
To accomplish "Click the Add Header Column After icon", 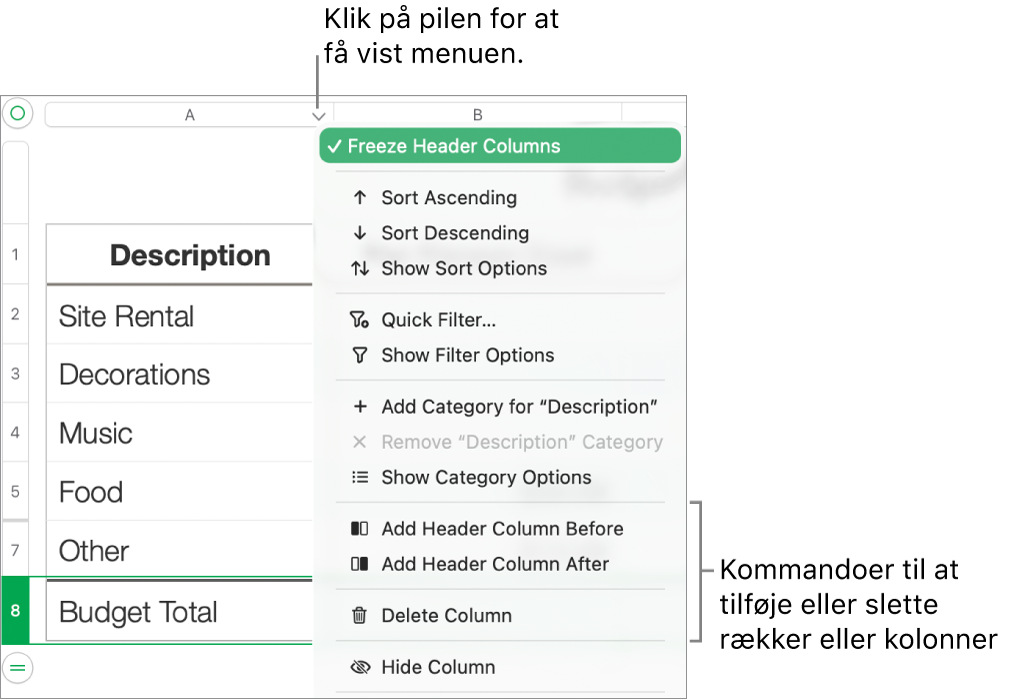I will click(x=360, y=564).
